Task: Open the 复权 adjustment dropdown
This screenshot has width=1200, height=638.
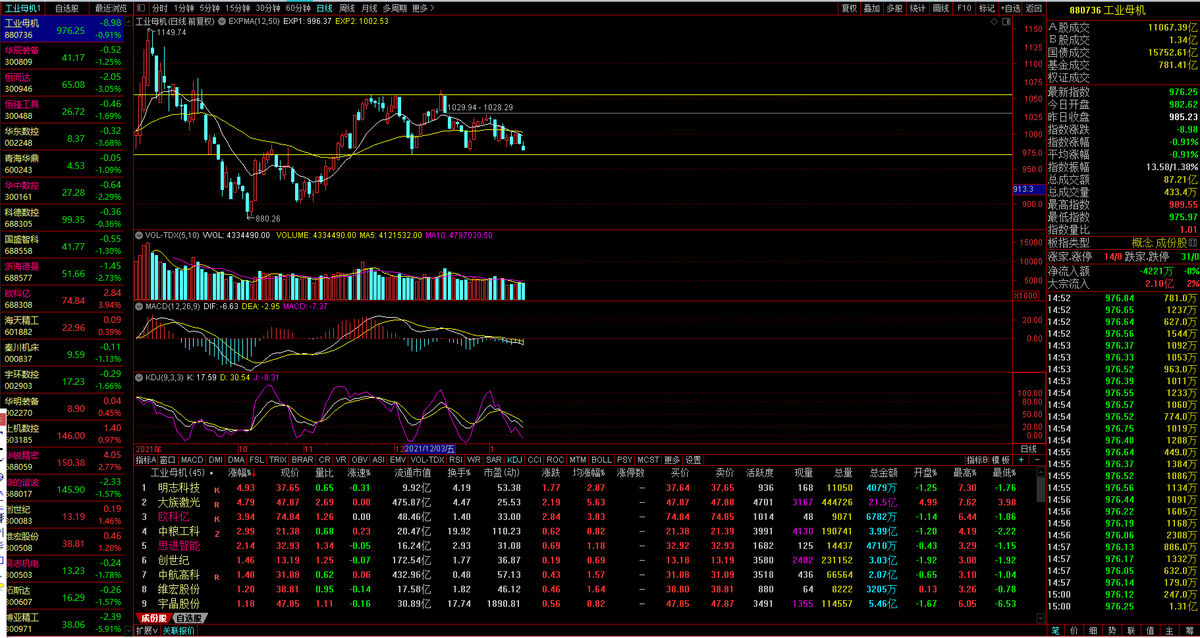Action: (x=849, y=7)
